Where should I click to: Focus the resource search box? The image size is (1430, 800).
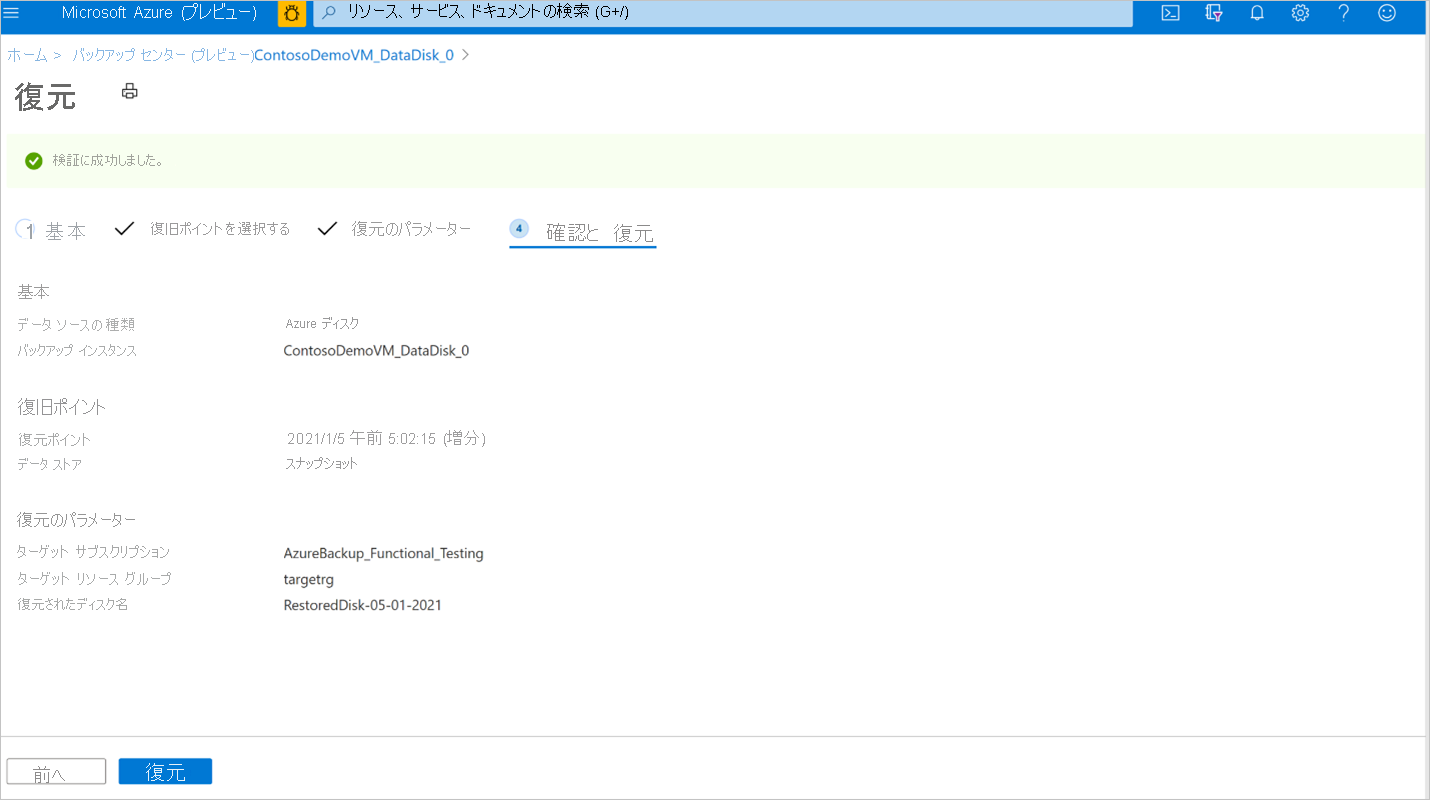(723, 13)
